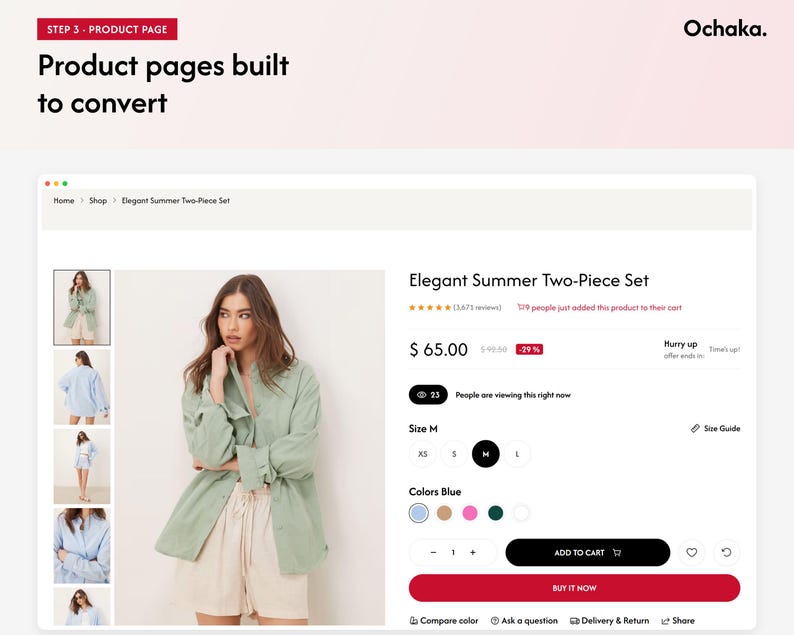Click the Ochaka. logo
794x635 pixels.
click(x=725, y=28)
